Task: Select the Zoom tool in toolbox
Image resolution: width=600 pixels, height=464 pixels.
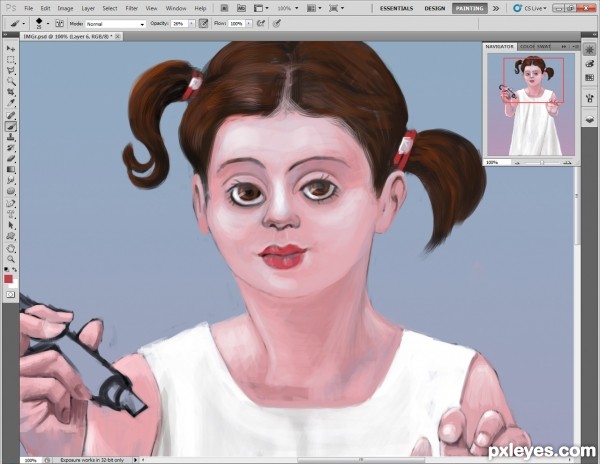Action: [x=11, y=259]
